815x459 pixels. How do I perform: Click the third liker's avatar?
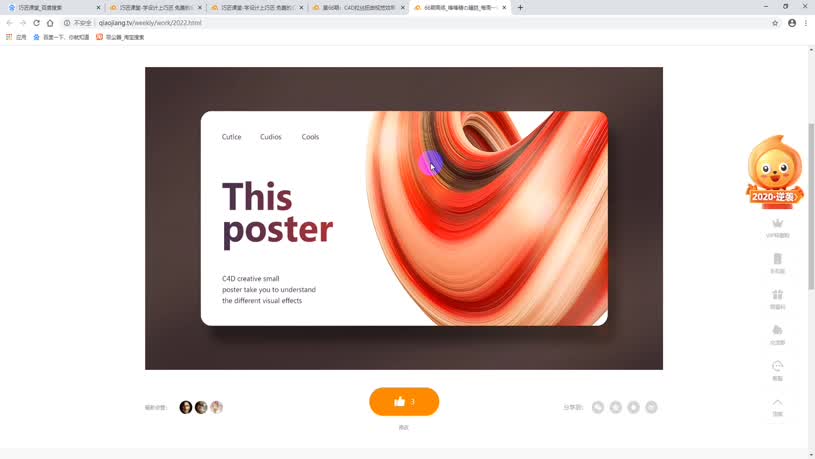(x=217, y=407)
